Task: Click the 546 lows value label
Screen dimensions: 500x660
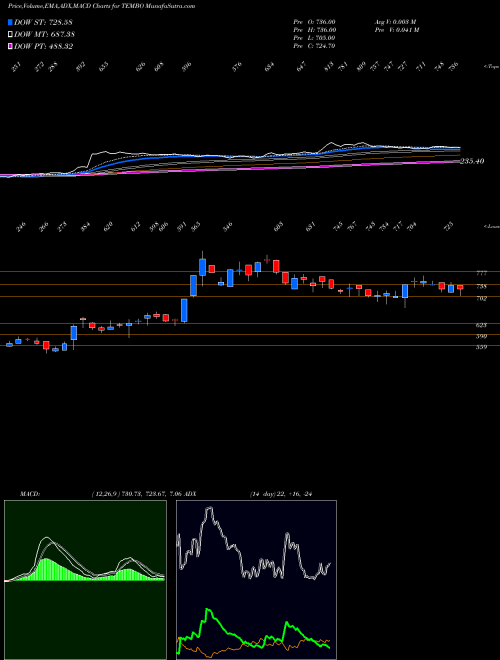Action: 228,227
